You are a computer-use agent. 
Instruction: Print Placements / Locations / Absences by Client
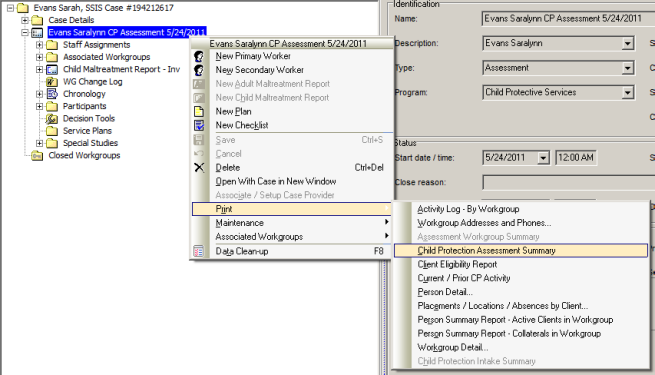(521, 306)
